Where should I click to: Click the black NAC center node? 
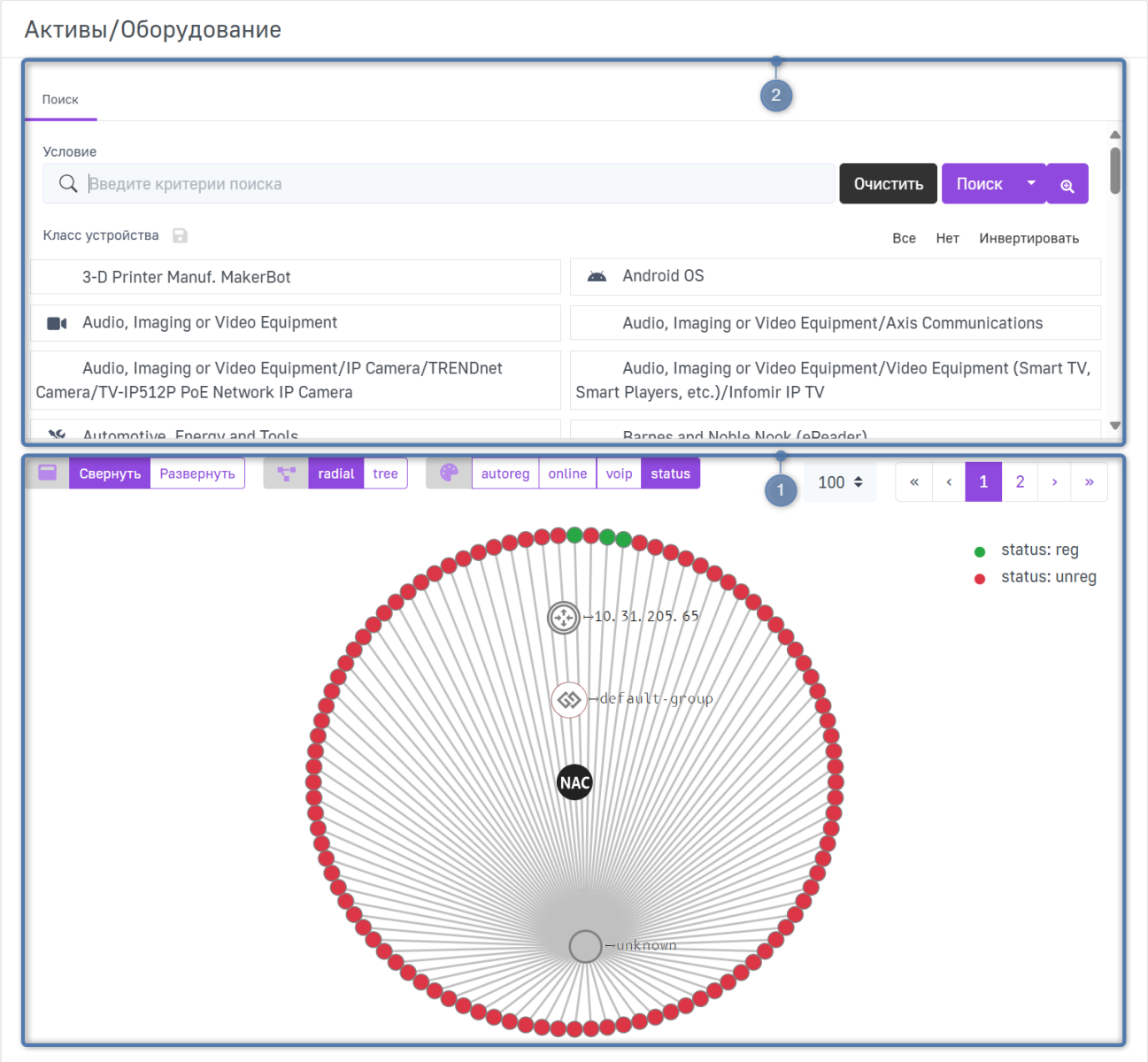(574, 782)
